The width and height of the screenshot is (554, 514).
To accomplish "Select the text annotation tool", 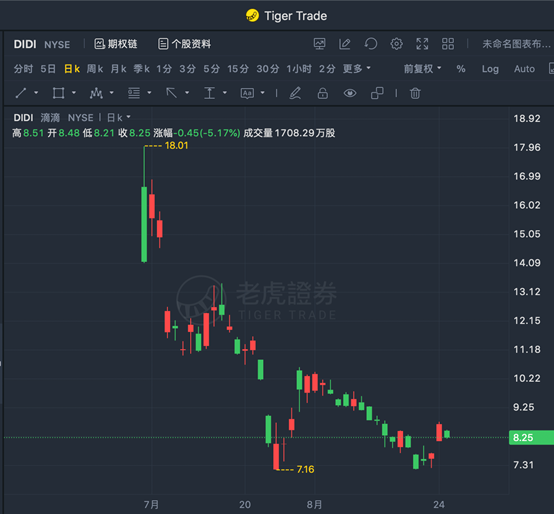I will coord(247,93).
